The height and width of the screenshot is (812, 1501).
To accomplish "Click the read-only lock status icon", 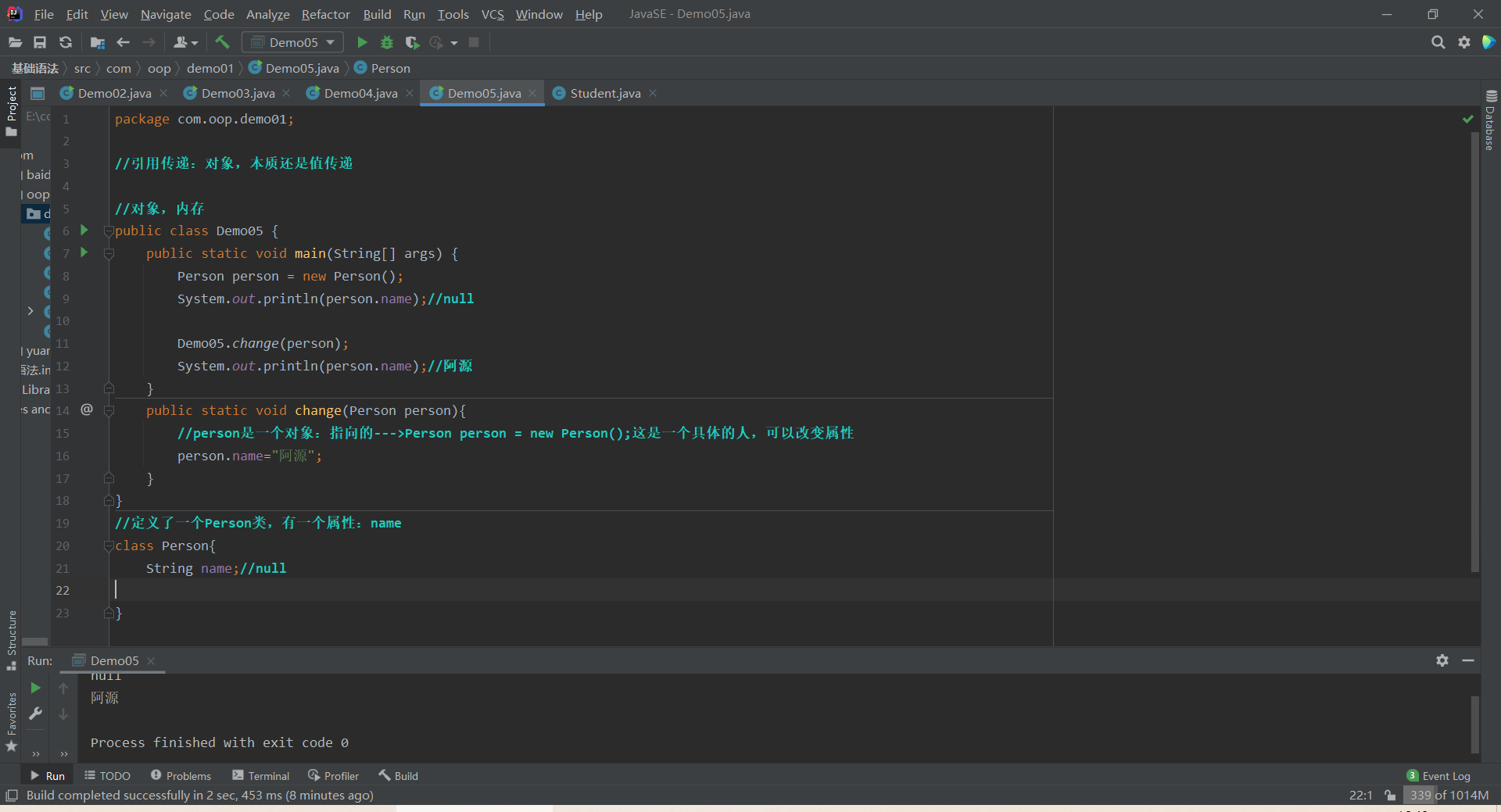I will click(1390, 795).
